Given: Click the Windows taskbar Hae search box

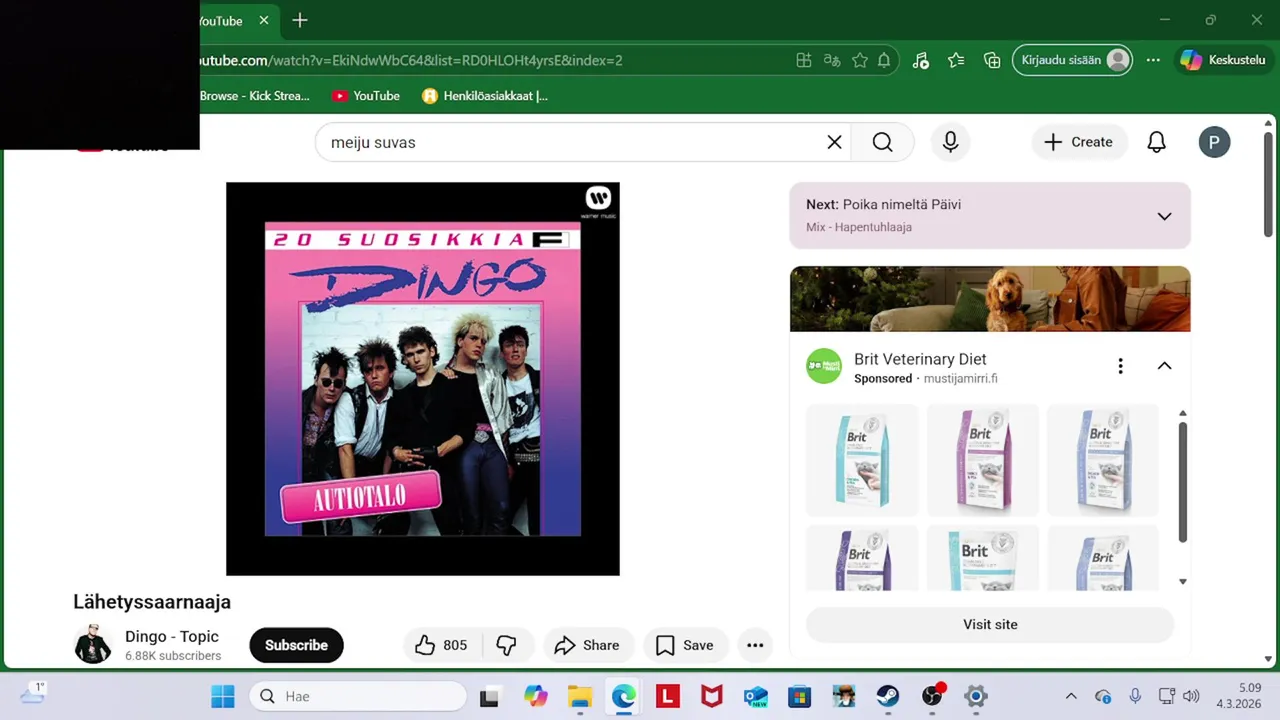Looking at the screenshot, I should pos(358,696).
